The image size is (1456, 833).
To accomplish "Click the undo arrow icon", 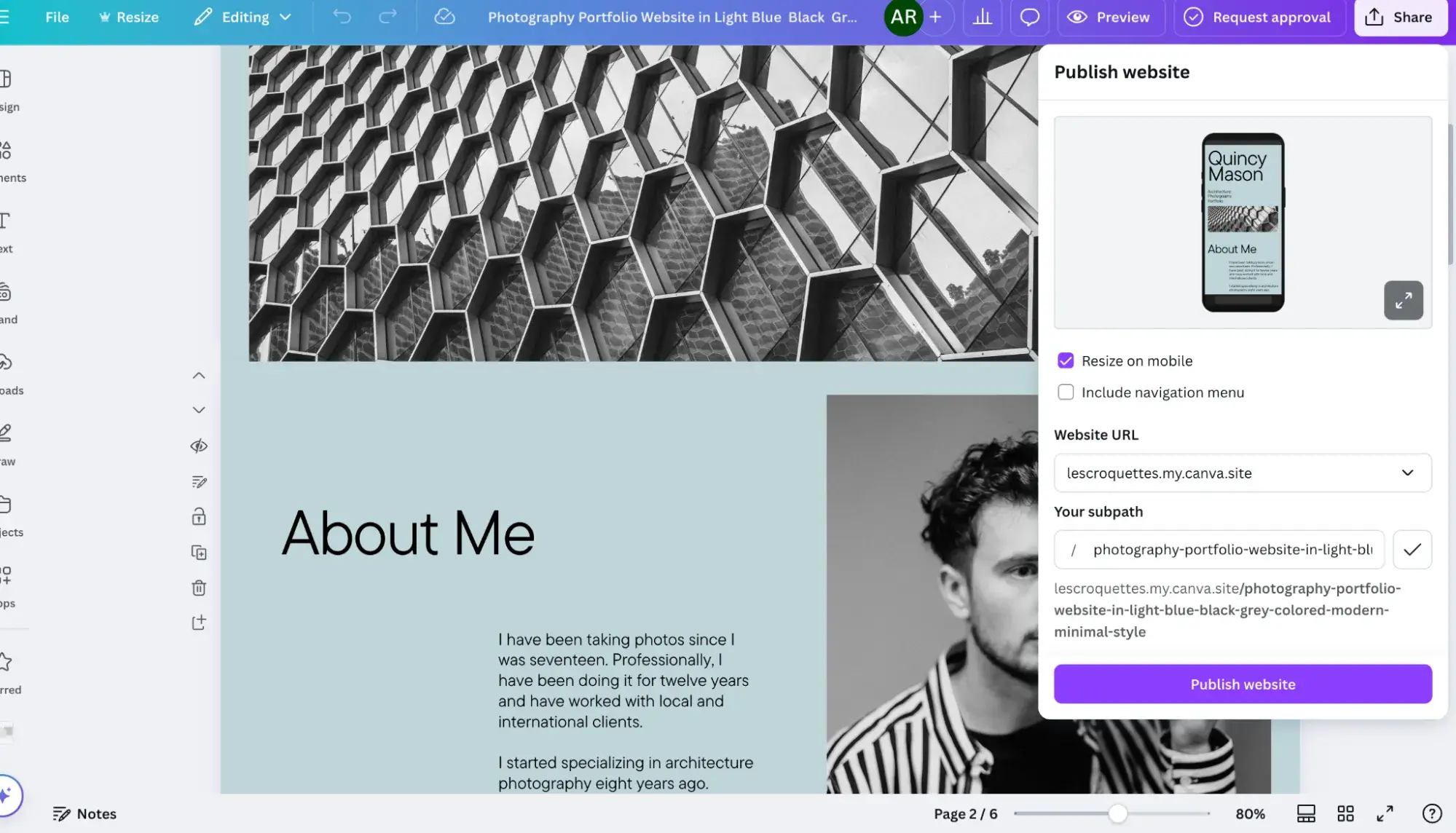I will [x=340, y=18].
